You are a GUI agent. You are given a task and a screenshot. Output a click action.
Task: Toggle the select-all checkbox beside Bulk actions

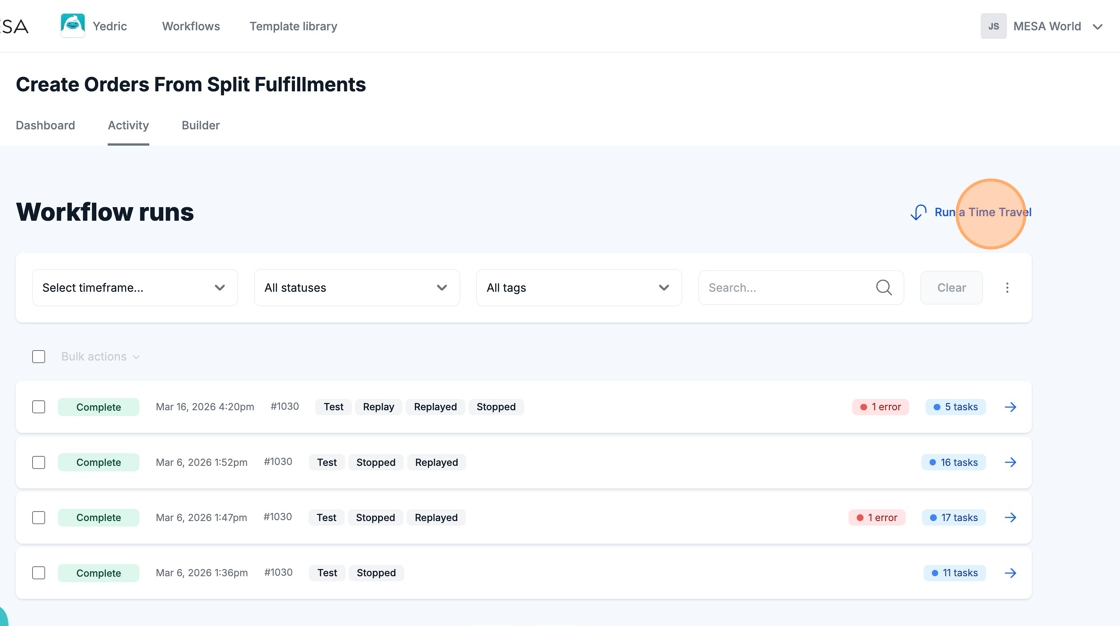(39, 357)
